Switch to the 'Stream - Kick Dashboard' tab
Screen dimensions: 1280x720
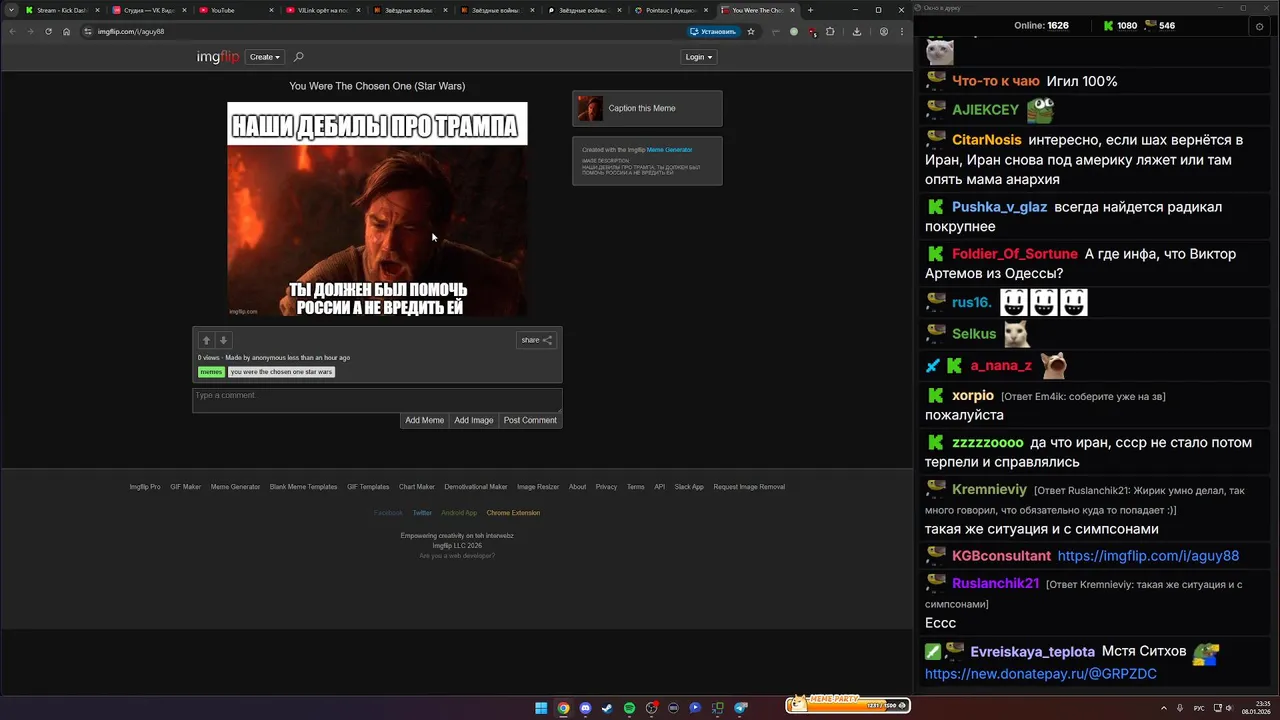tap(60, 10)
